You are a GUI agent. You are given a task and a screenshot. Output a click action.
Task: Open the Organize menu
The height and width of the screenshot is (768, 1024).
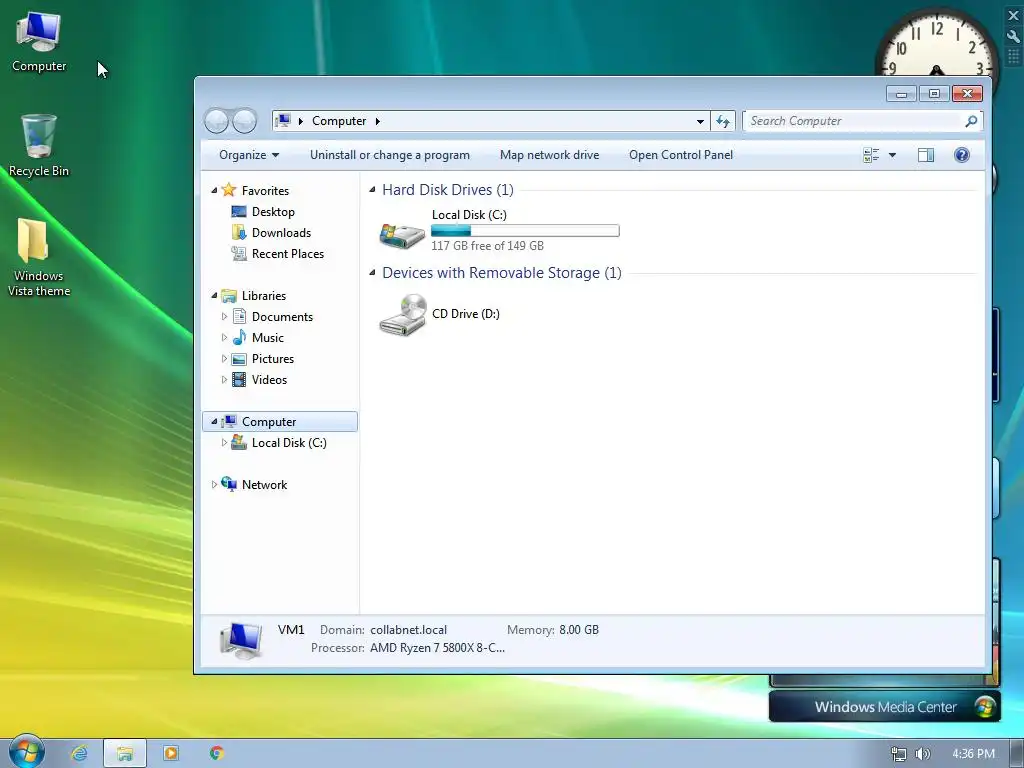point(249,155)
